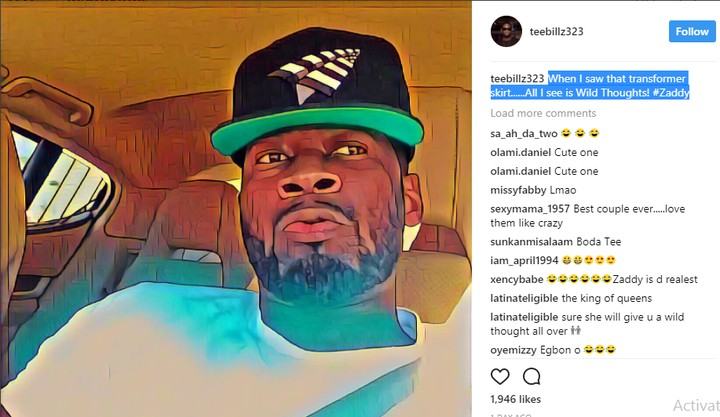Expand Load more comments
The image size is (720, 417).
click(543, 113)
